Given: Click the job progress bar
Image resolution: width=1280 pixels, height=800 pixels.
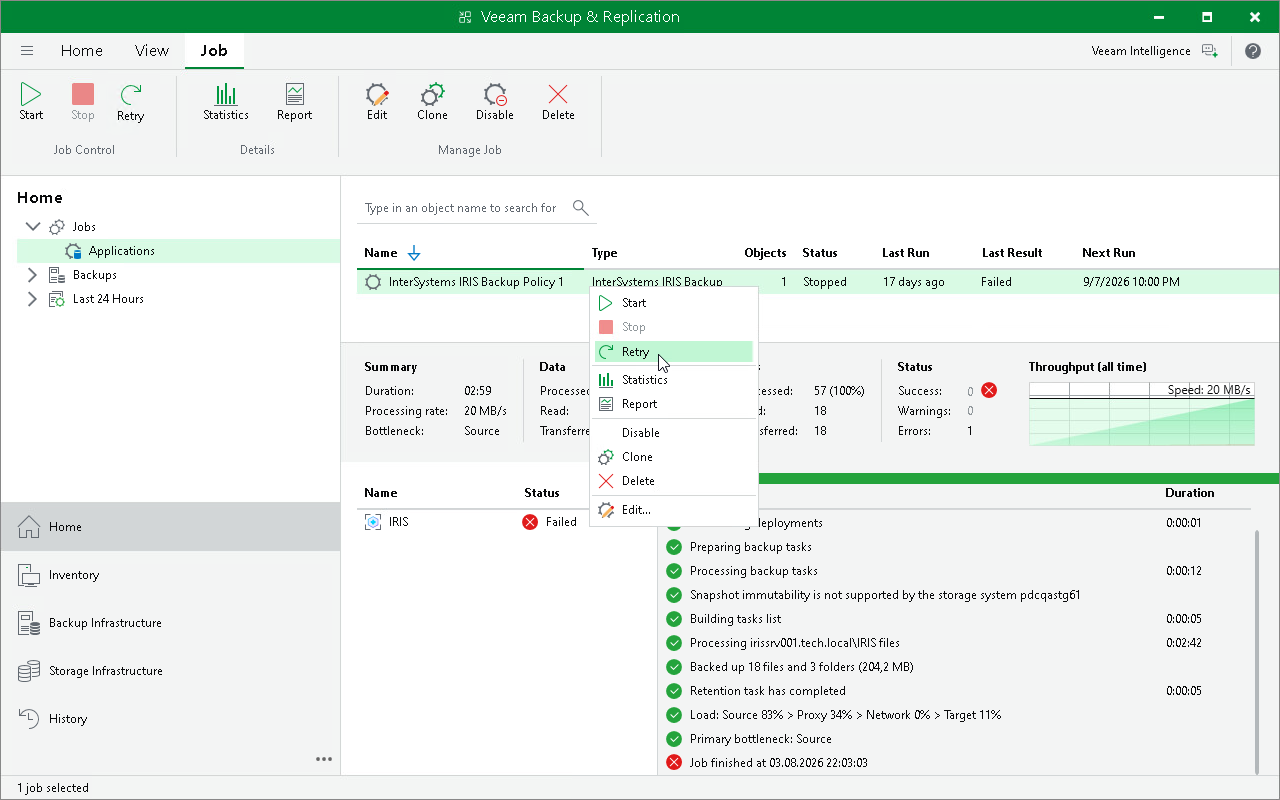Looking at the screenshot, I should [1019, 479].
